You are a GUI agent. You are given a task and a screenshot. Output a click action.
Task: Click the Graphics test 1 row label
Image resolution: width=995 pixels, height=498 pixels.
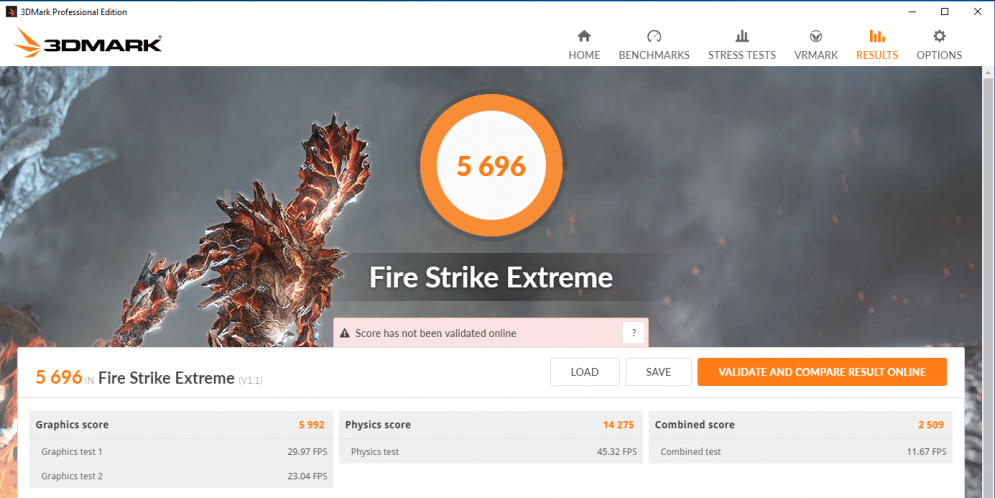click(x=72, y=452)
